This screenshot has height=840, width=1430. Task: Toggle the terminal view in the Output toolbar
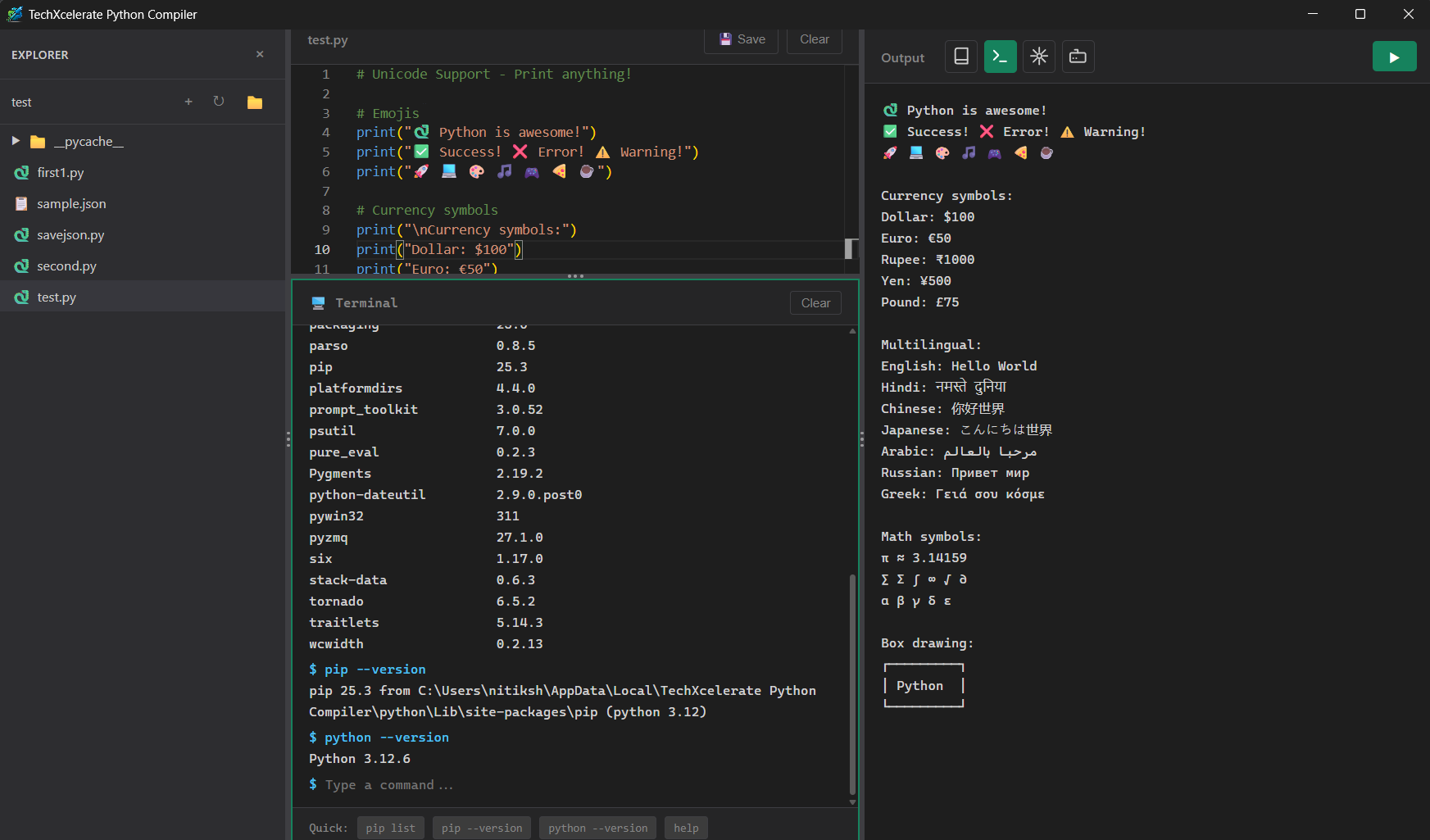pyautogui.click(x=1000, y=56)
